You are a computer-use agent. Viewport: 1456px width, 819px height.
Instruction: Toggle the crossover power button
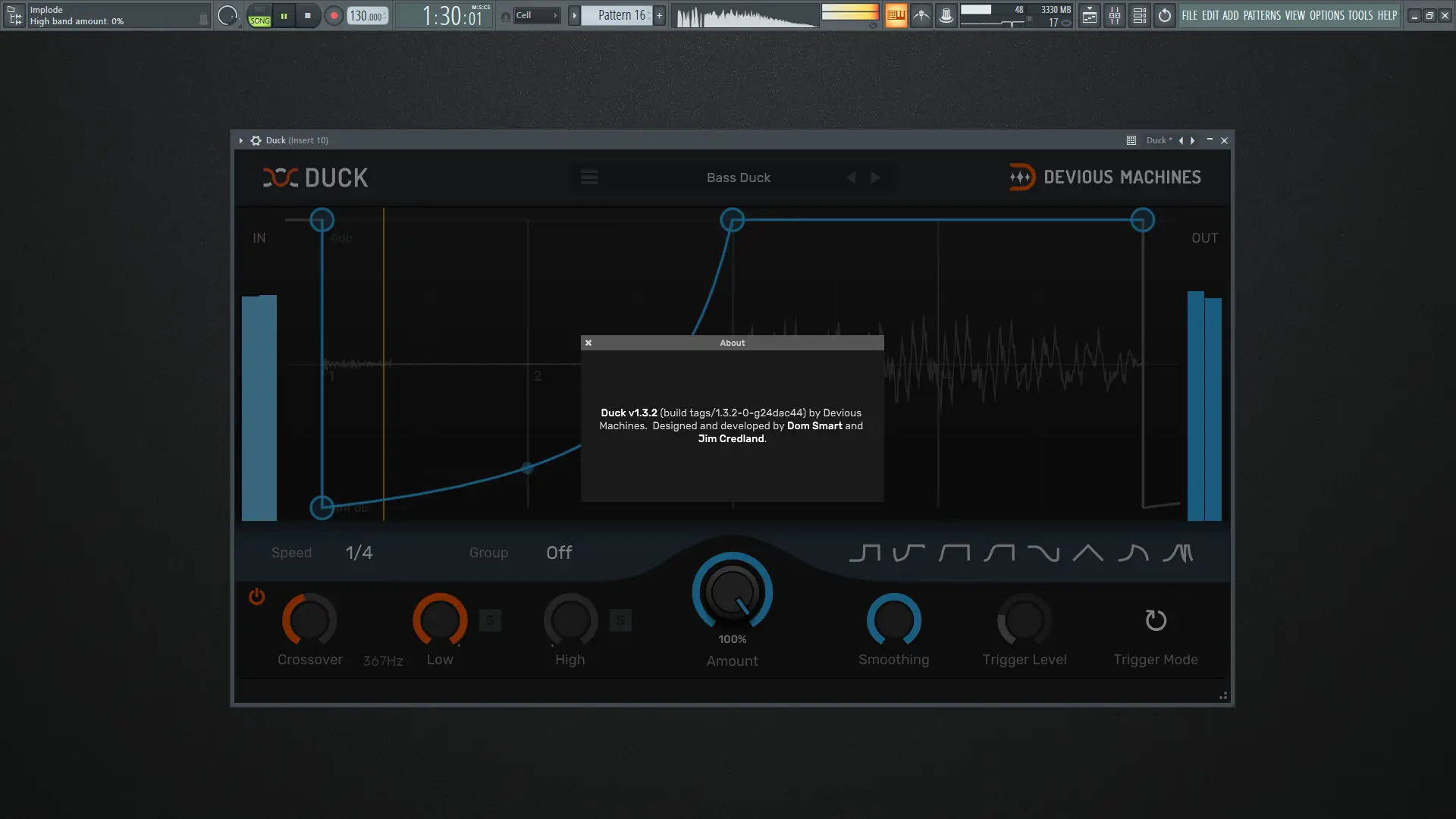point(257,597)
